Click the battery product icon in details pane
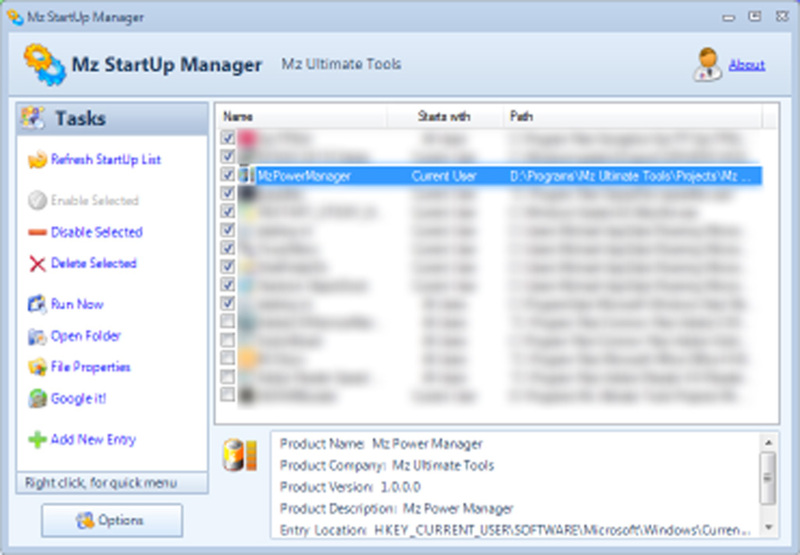Viewport: 800px width, 555px height. point(240,455)
